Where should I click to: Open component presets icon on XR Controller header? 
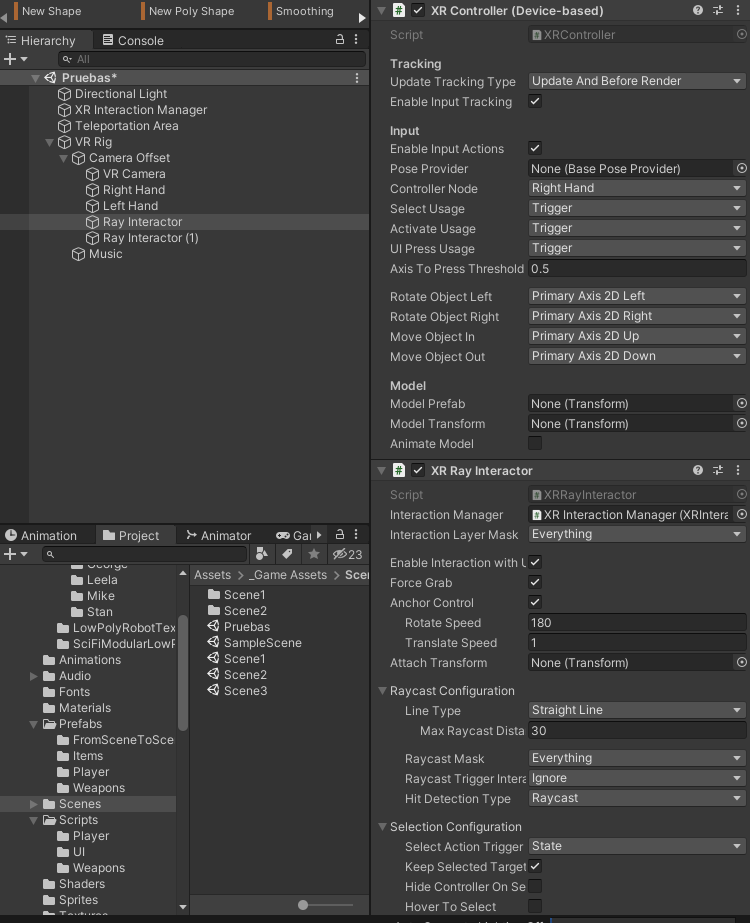click(716, 10)
